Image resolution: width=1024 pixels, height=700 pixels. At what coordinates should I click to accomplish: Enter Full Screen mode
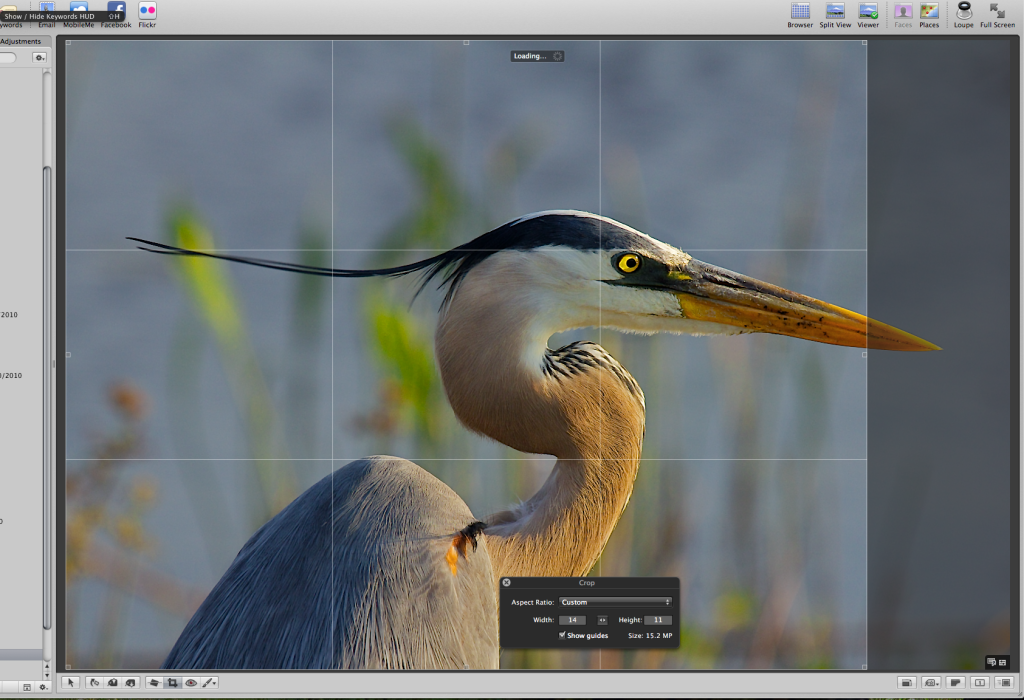(x=997, y=12)
